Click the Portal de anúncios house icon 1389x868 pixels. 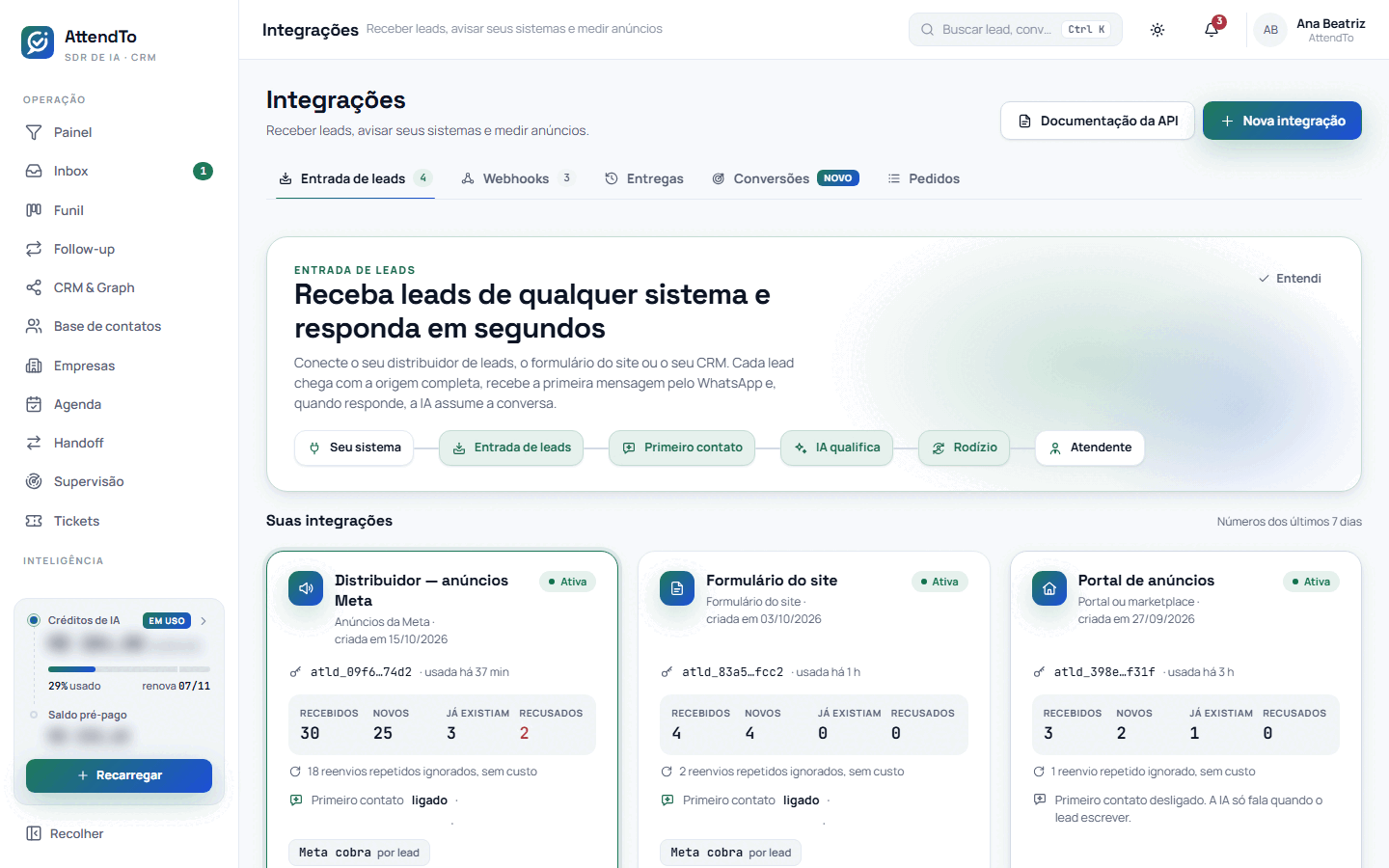click(1049, 588)
